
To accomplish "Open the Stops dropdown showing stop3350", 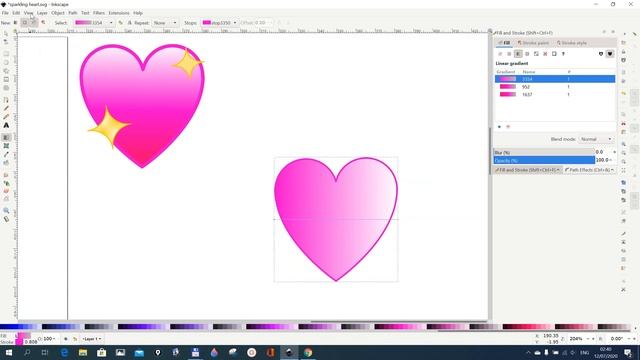I will [220, 23].
